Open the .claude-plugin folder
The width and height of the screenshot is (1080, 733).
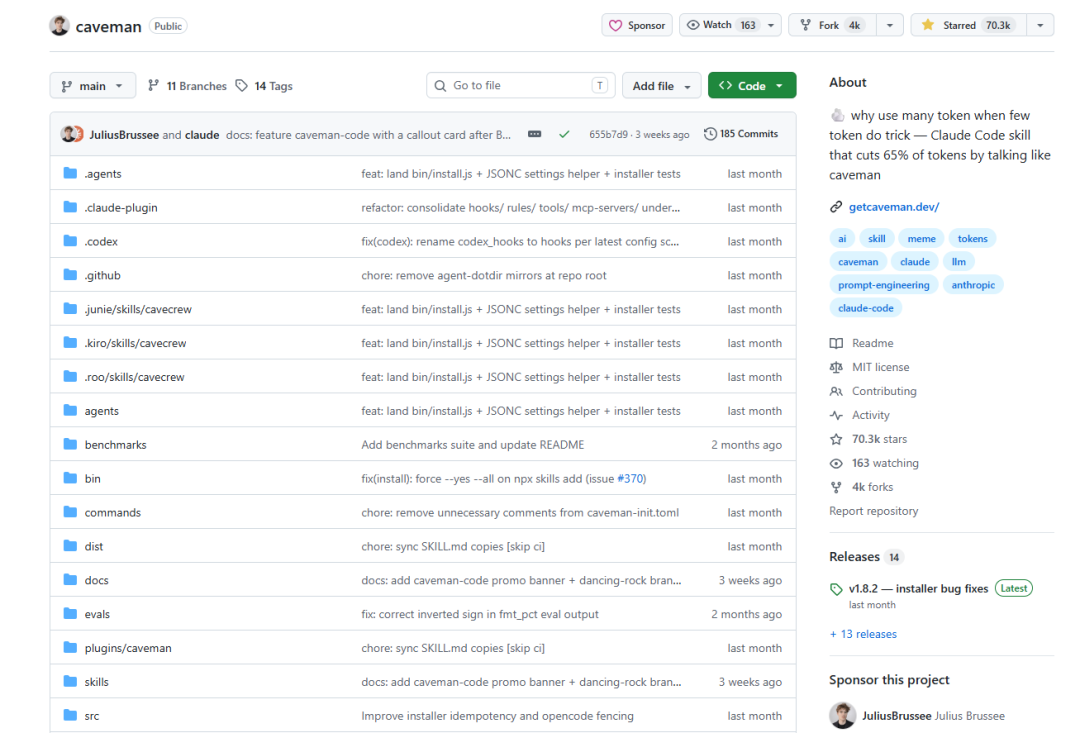point(121,207)
